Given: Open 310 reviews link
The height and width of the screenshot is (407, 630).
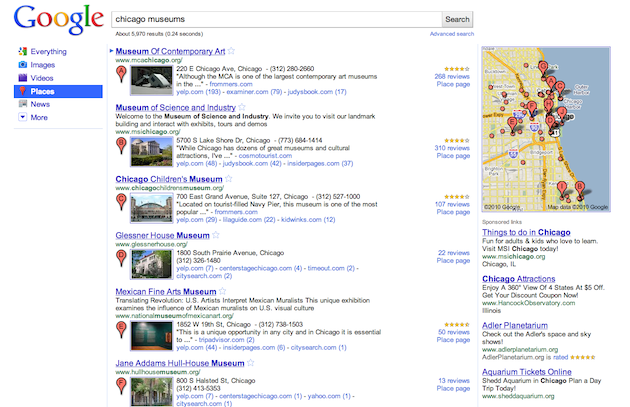Looking at the screenshot, I should 452,148.
